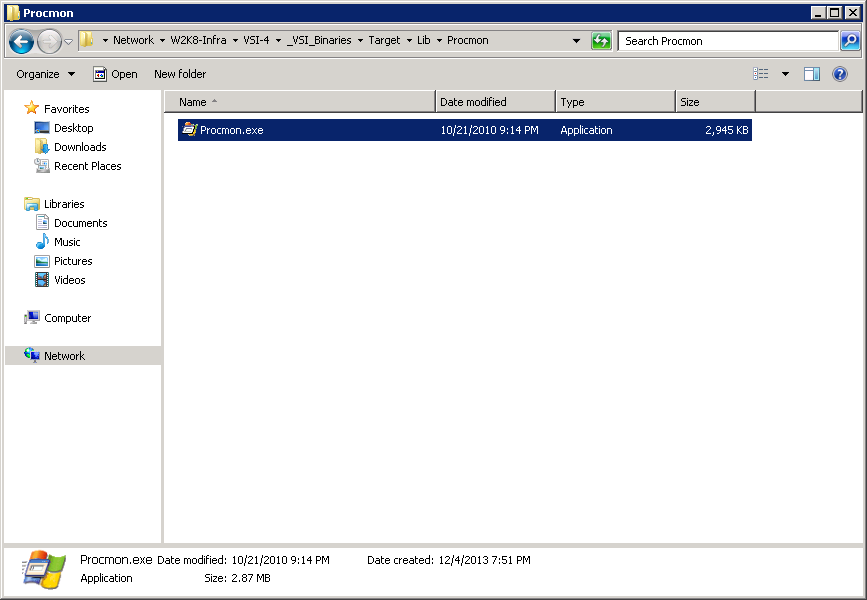Image resolution: width=867 pixels, height=600 pixels.
Task: Toggle the preview pane
Action: 812,74
